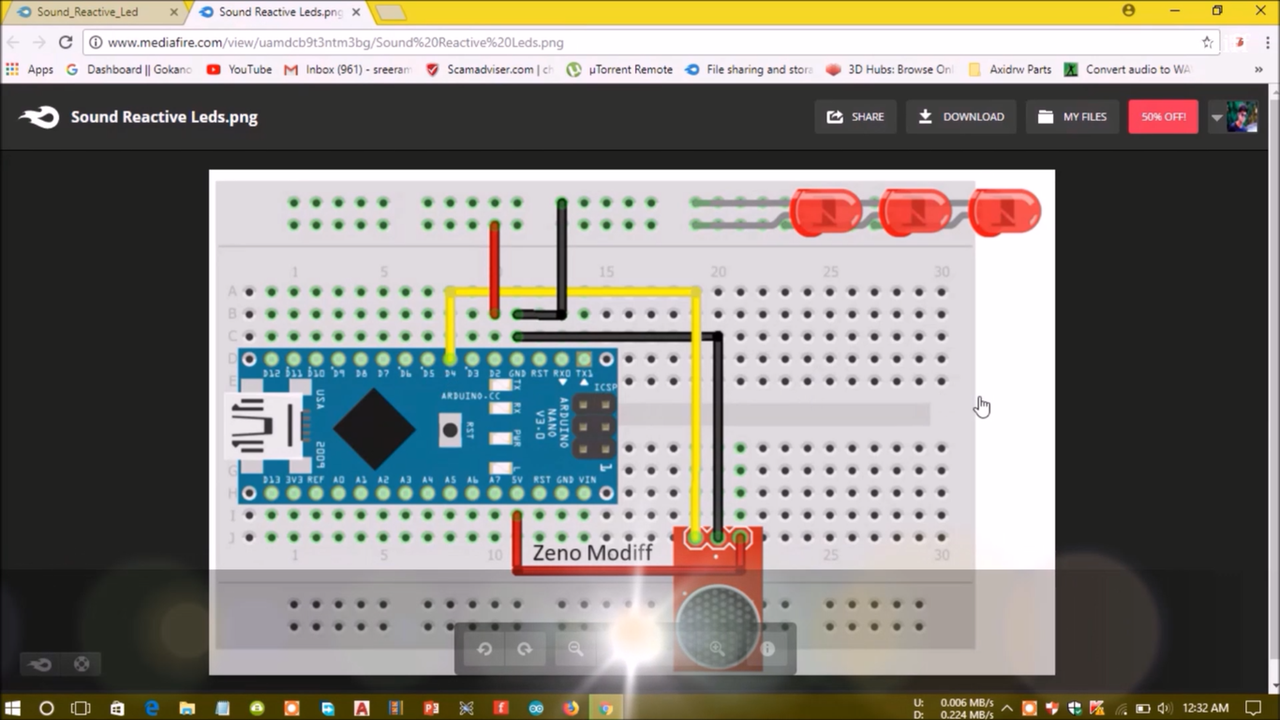Bookmark this page with the star icon

1207,43
